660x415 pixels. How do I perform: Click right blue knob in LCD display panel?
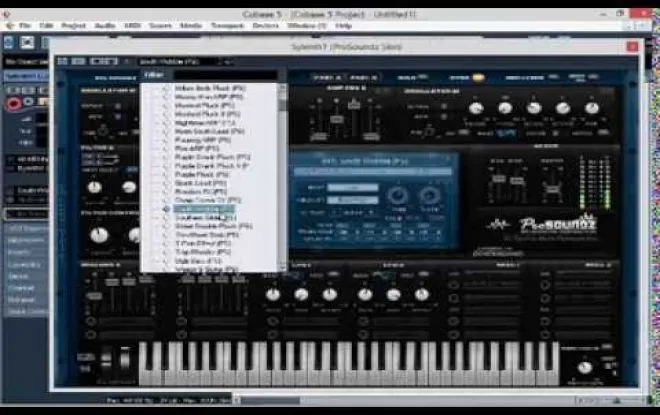[429, 195]
